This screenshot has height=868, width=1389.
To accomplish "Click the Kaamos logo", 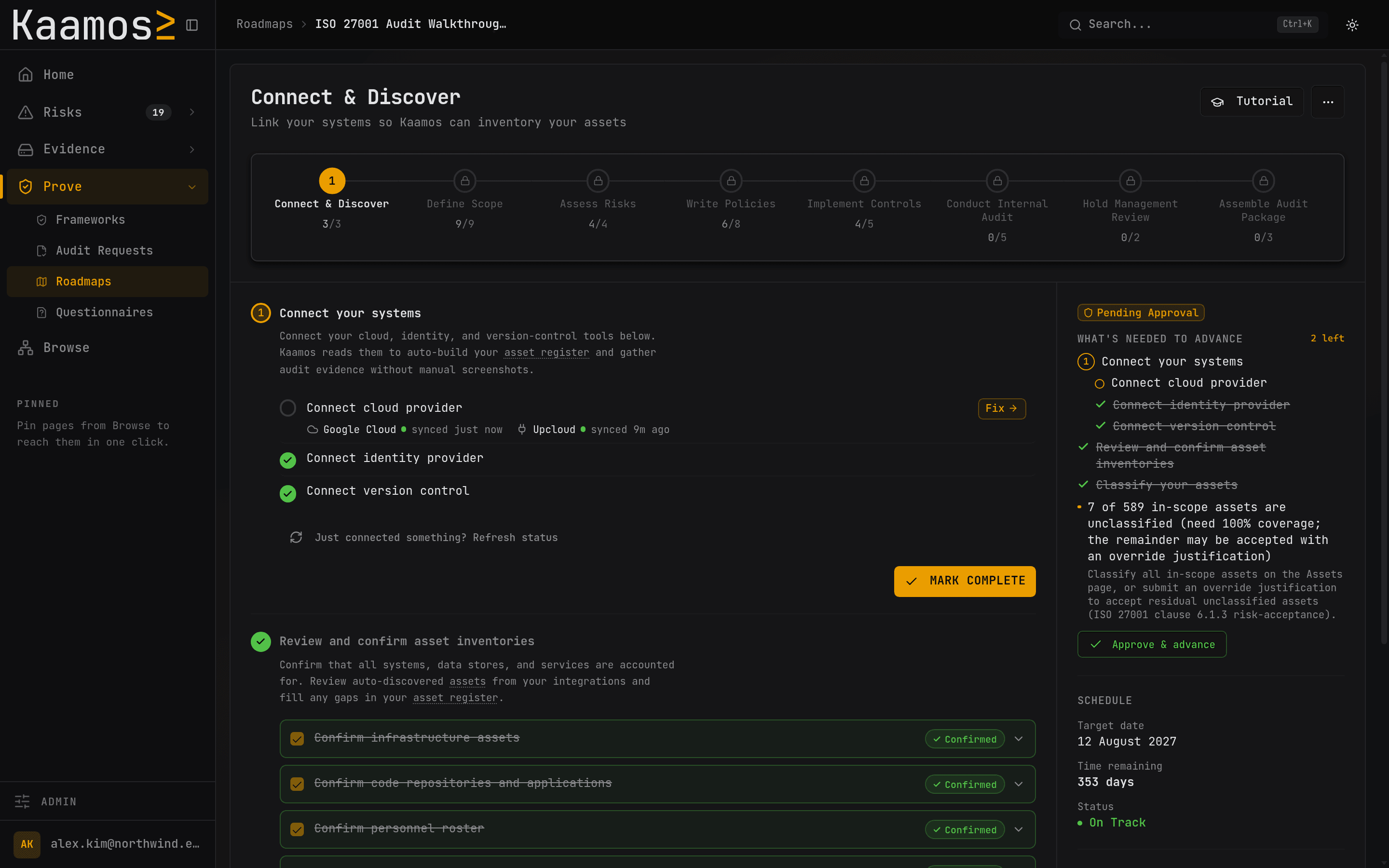I will (94, 25).
